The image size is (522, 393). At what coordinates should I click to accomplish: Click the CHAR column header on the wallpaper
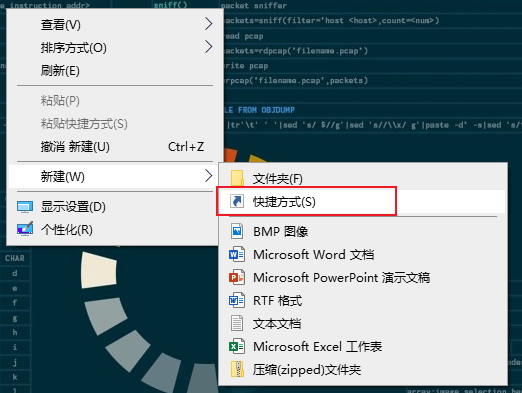tap(15, 258)
